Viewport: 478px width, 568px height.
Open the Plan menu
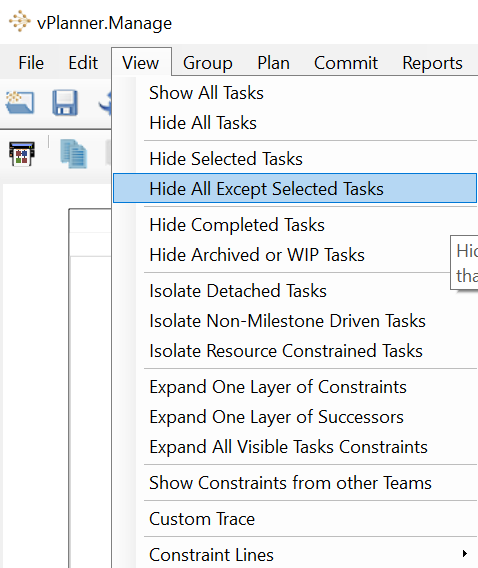click(x=273, y=63)
